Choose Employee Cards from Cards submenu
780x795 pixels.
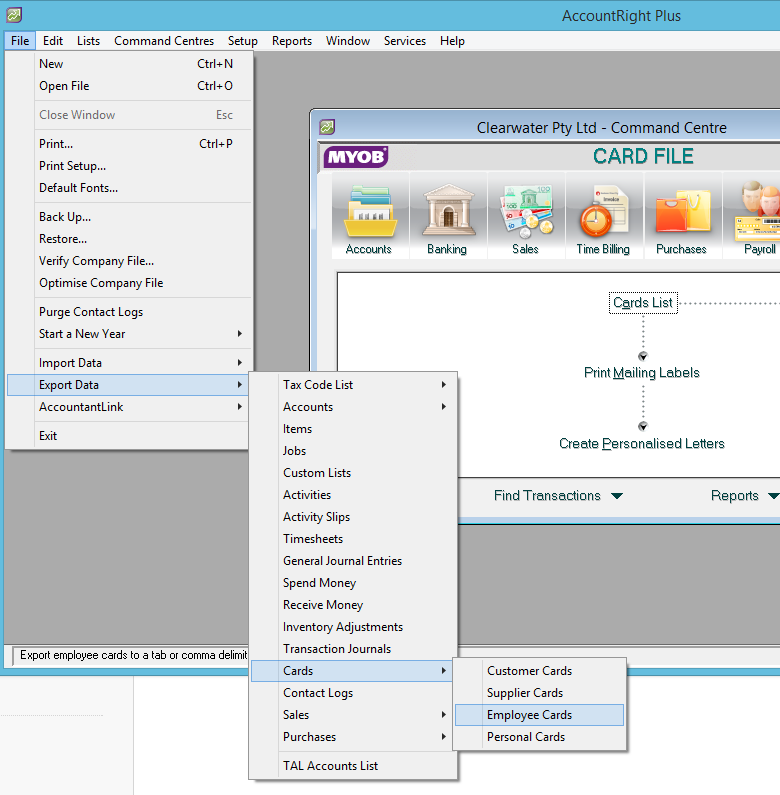[540, 715]
